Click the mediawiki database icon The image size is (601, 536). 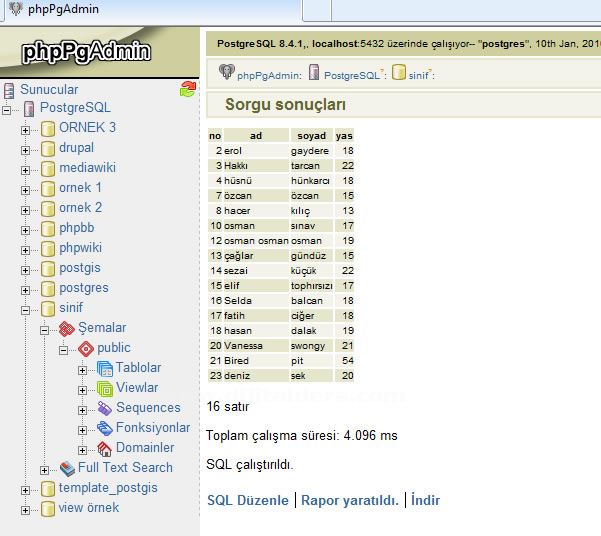click(x=48, y=169)
